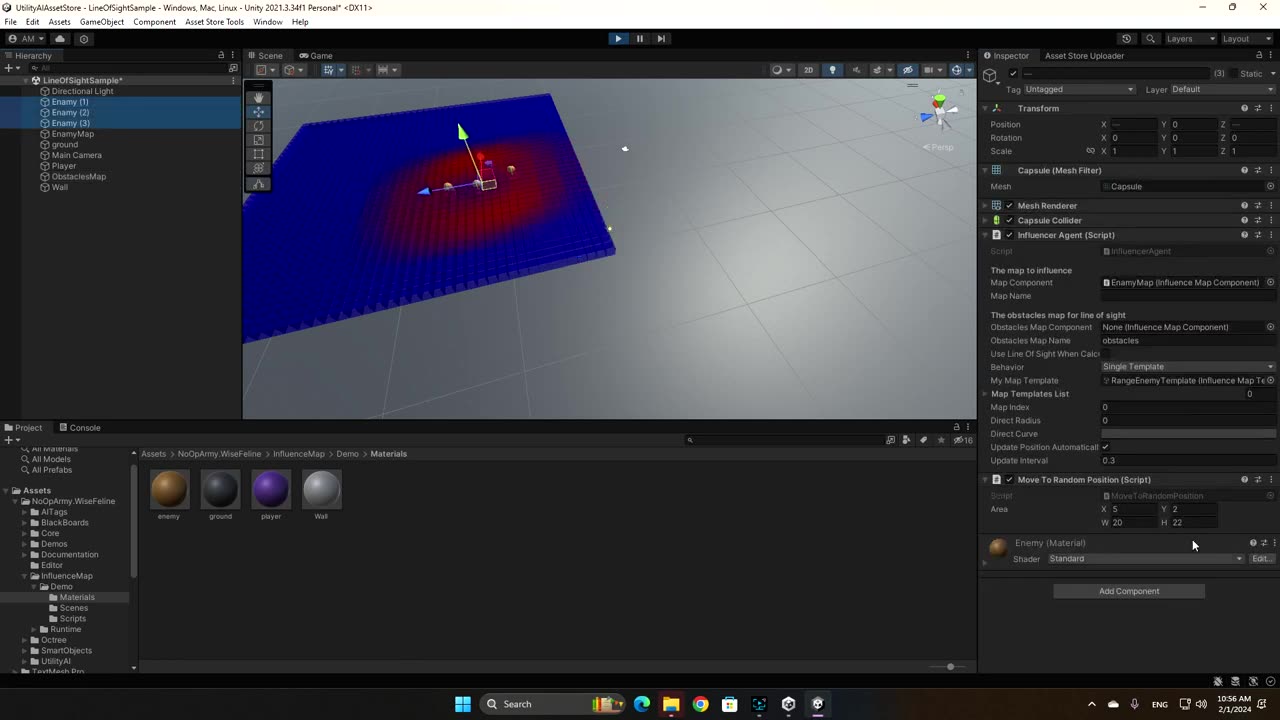Screen dimensions: 1280x720
Task: Lock the Inspector panel
Action: 1258,56
